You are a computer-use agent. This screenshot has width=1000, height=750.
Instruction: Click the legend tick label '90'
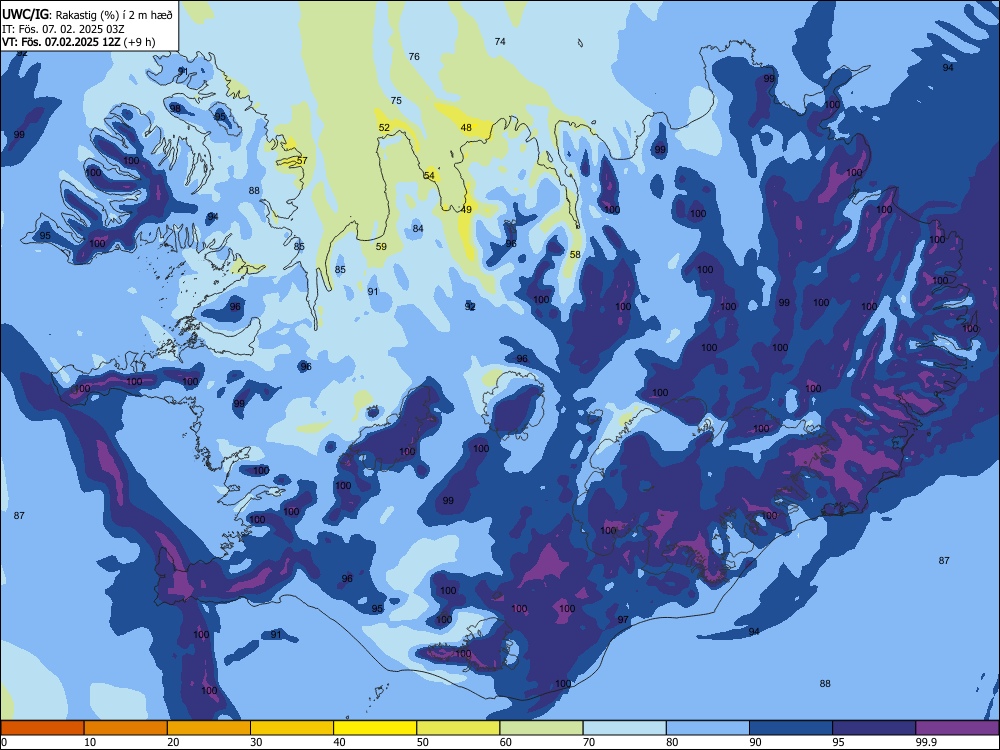755,742
